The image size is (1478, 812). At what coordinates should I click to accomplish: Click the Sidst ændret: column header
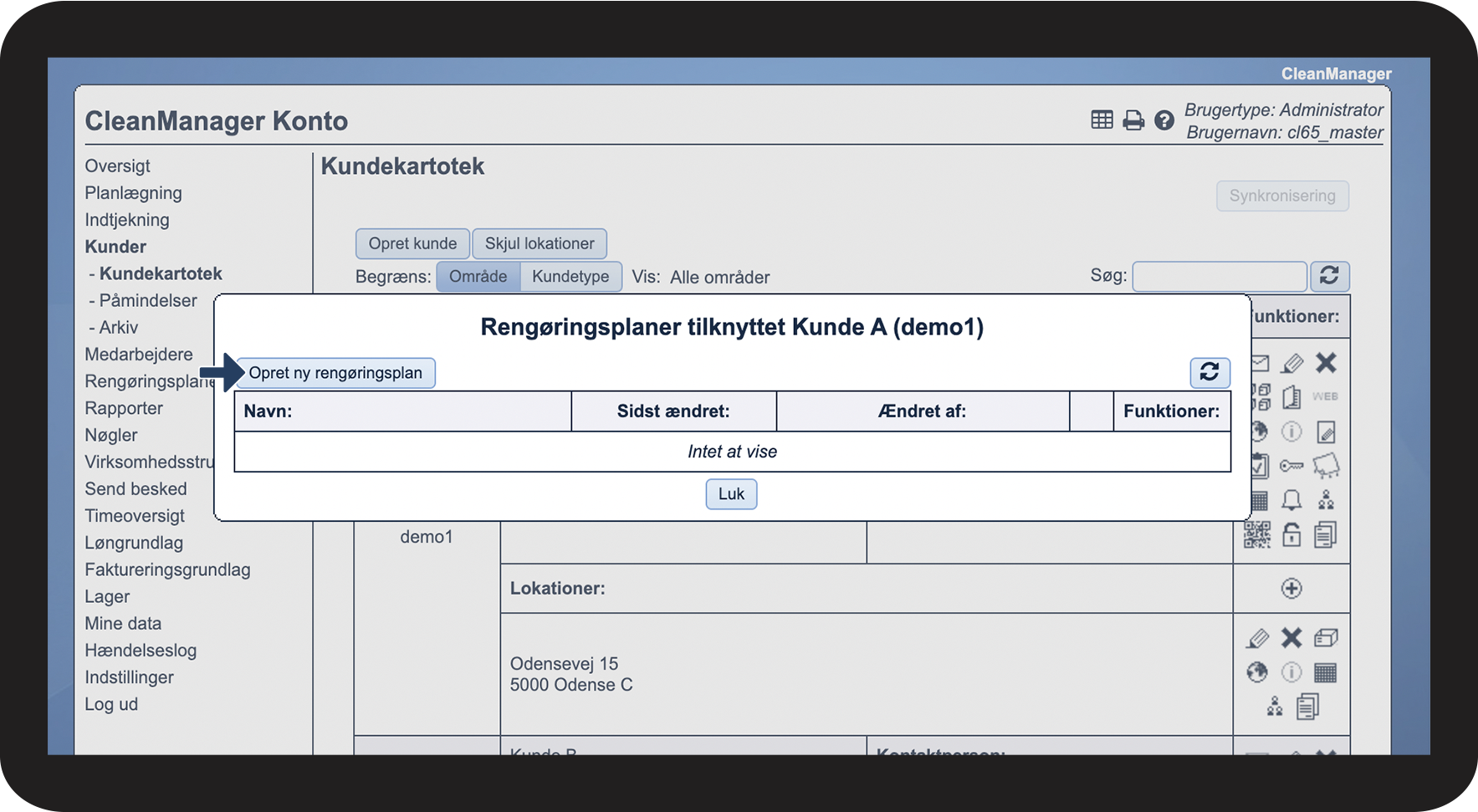[673, 411]
